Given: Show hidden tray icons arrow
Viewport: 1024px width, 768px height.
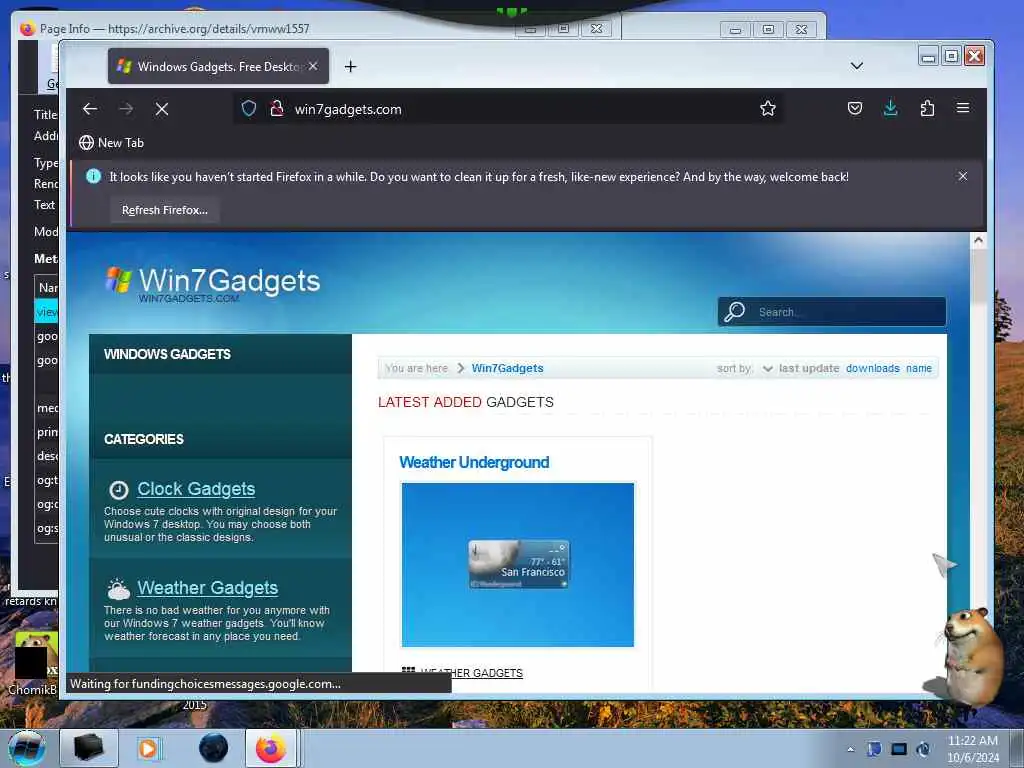Looking at the screenshot, I should pyautogui.click(x=850, y=749).
